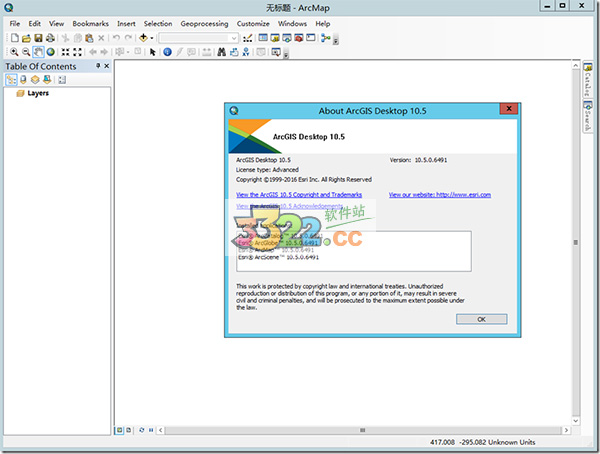Print the map via printer icon
The width and height of the screenshot is (600, 454).
[50, 38]
